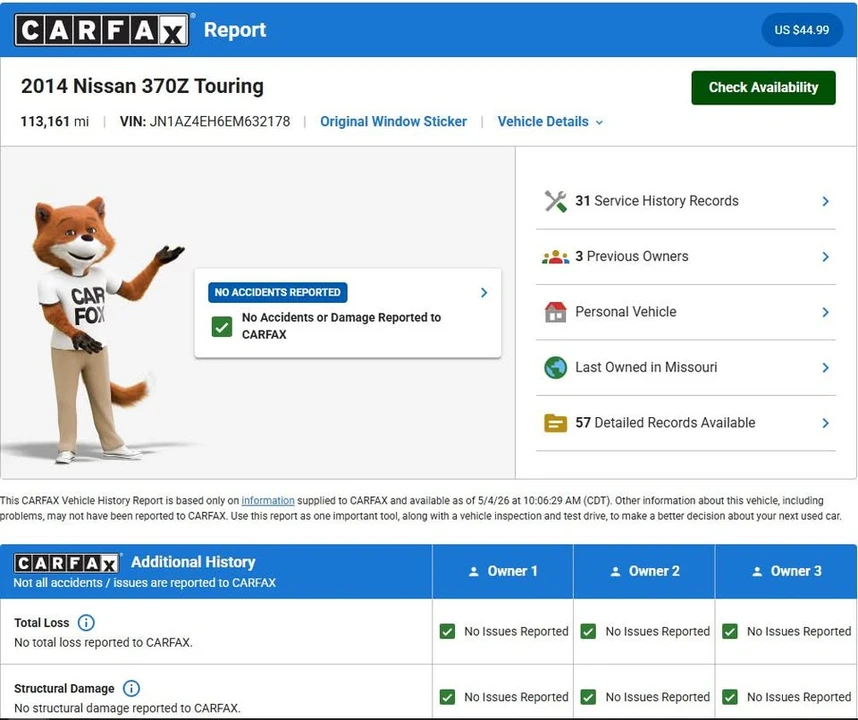Open the Service History Records chevron
This screenshot has width=858, height=720.
(826, 201)
